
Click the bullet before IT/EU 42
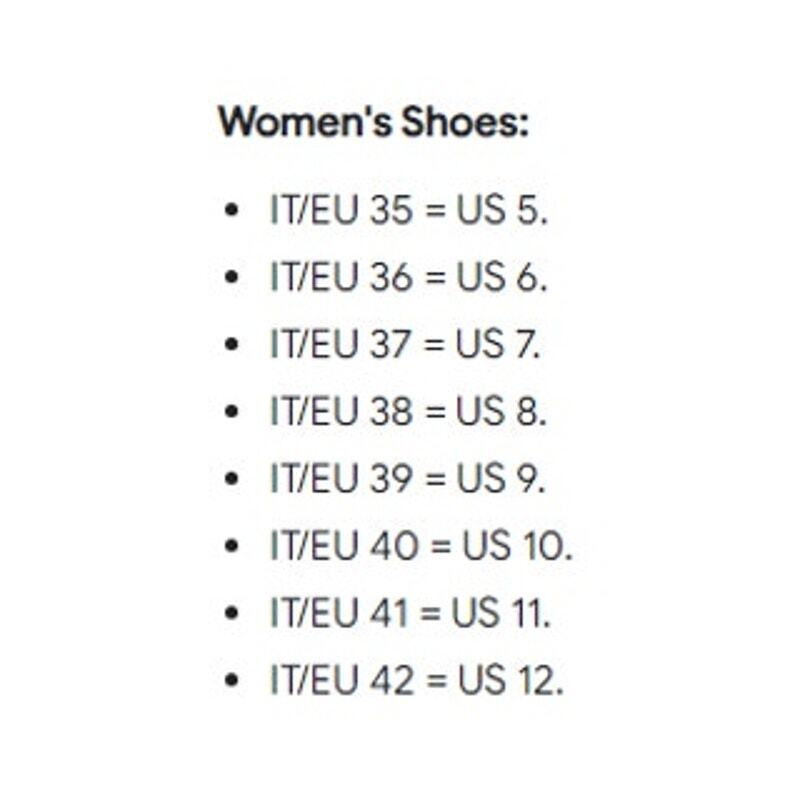pos(231,680)
